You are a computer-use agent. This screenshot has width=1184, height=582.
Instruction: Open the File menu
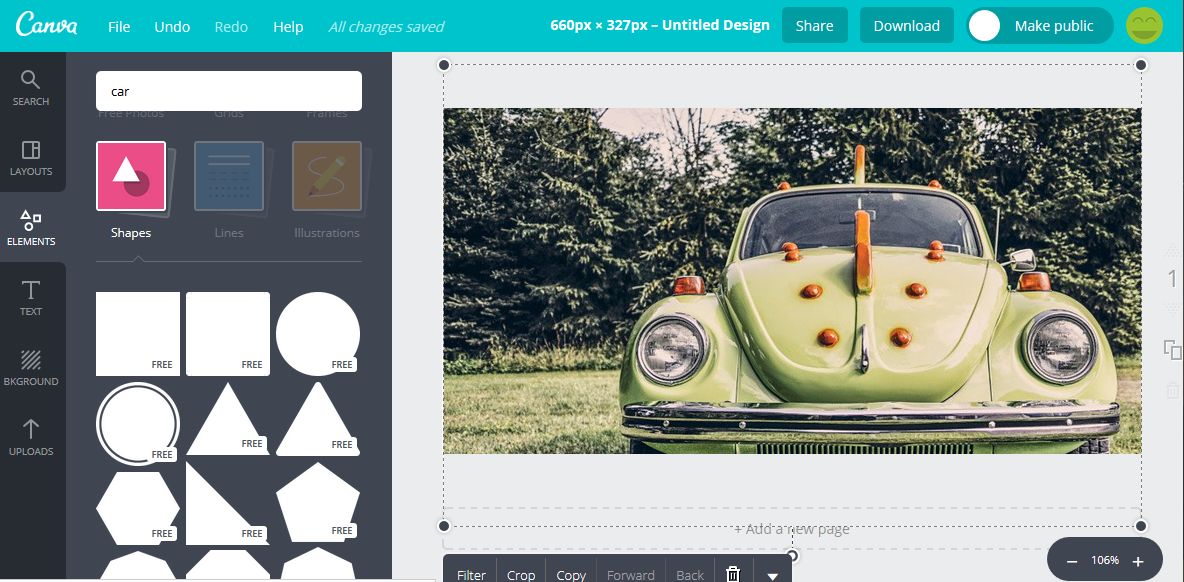pos(119,26)
